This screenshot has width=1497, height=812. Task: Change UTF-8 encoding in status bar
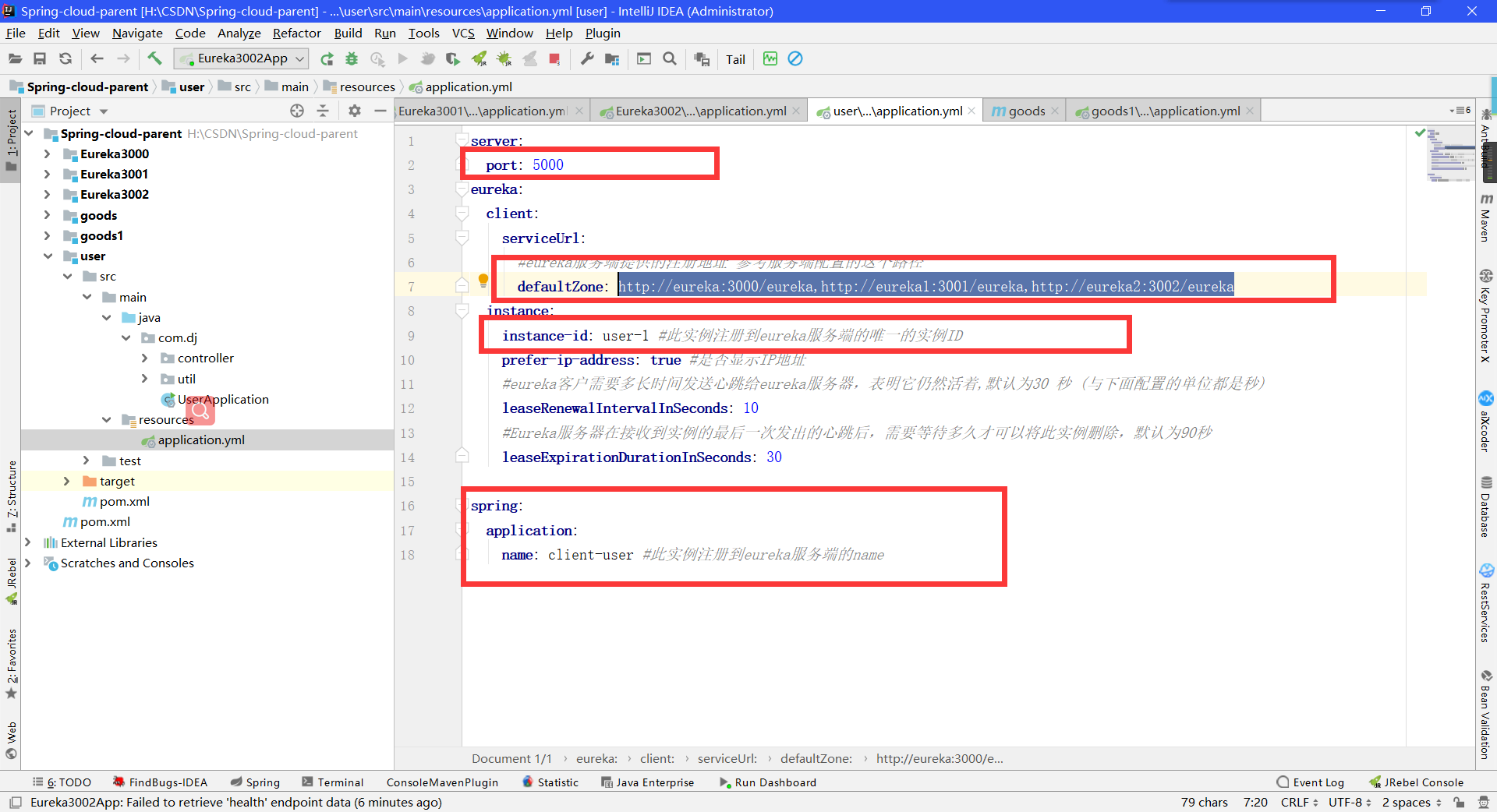click(x=1350, y=802)
